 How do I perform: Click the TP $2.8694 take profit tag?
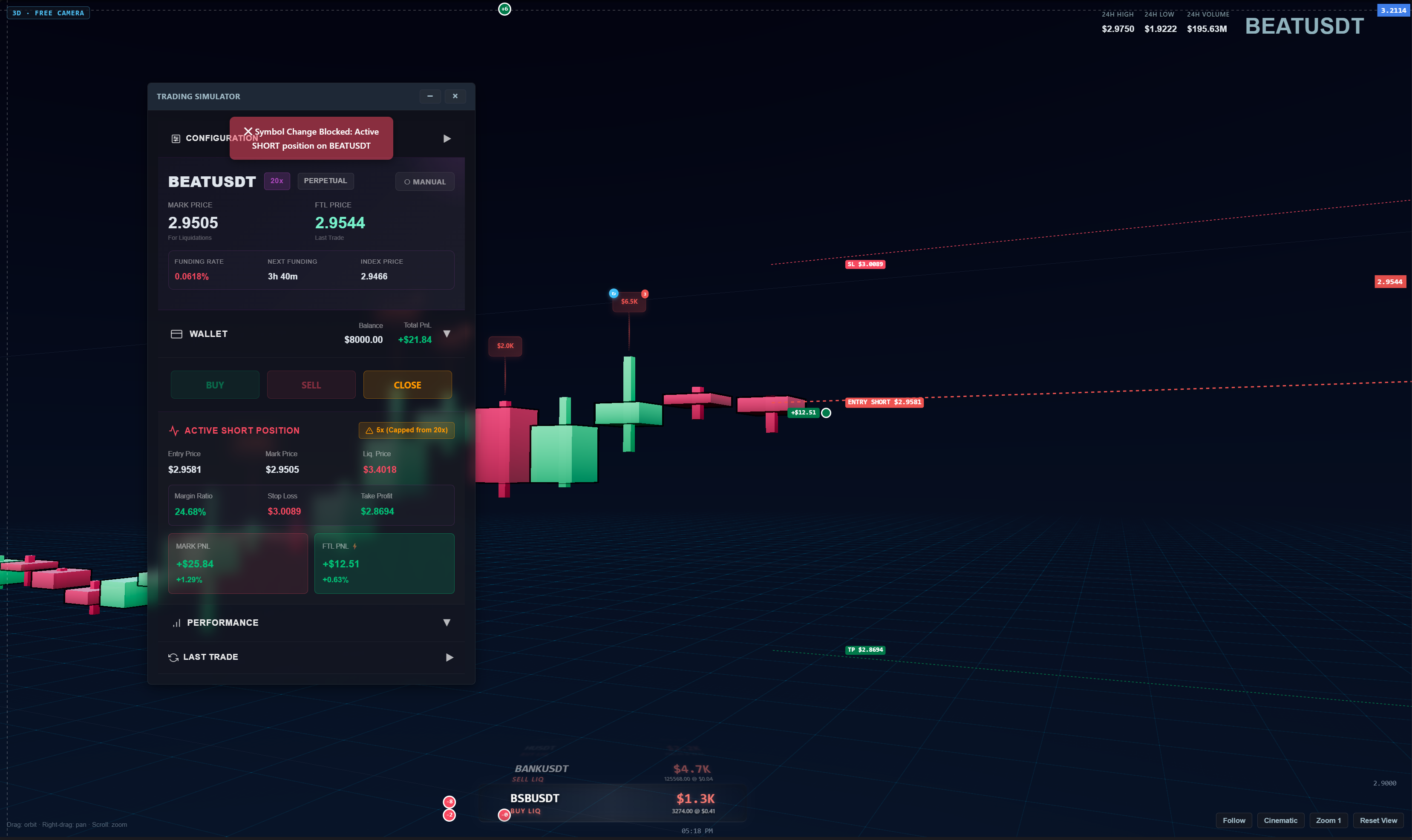tap(865, 650)
